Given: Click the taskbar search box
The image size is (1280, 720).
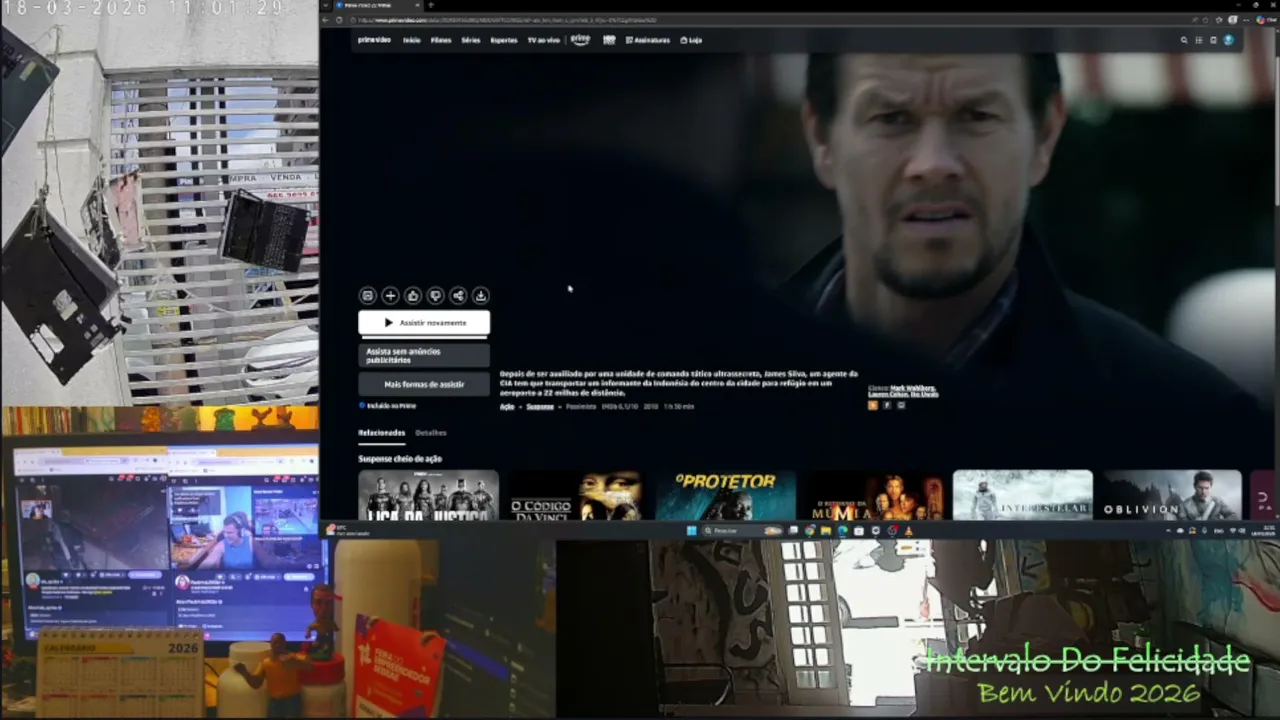Looking at the screenshot, I should click(743, 530).
